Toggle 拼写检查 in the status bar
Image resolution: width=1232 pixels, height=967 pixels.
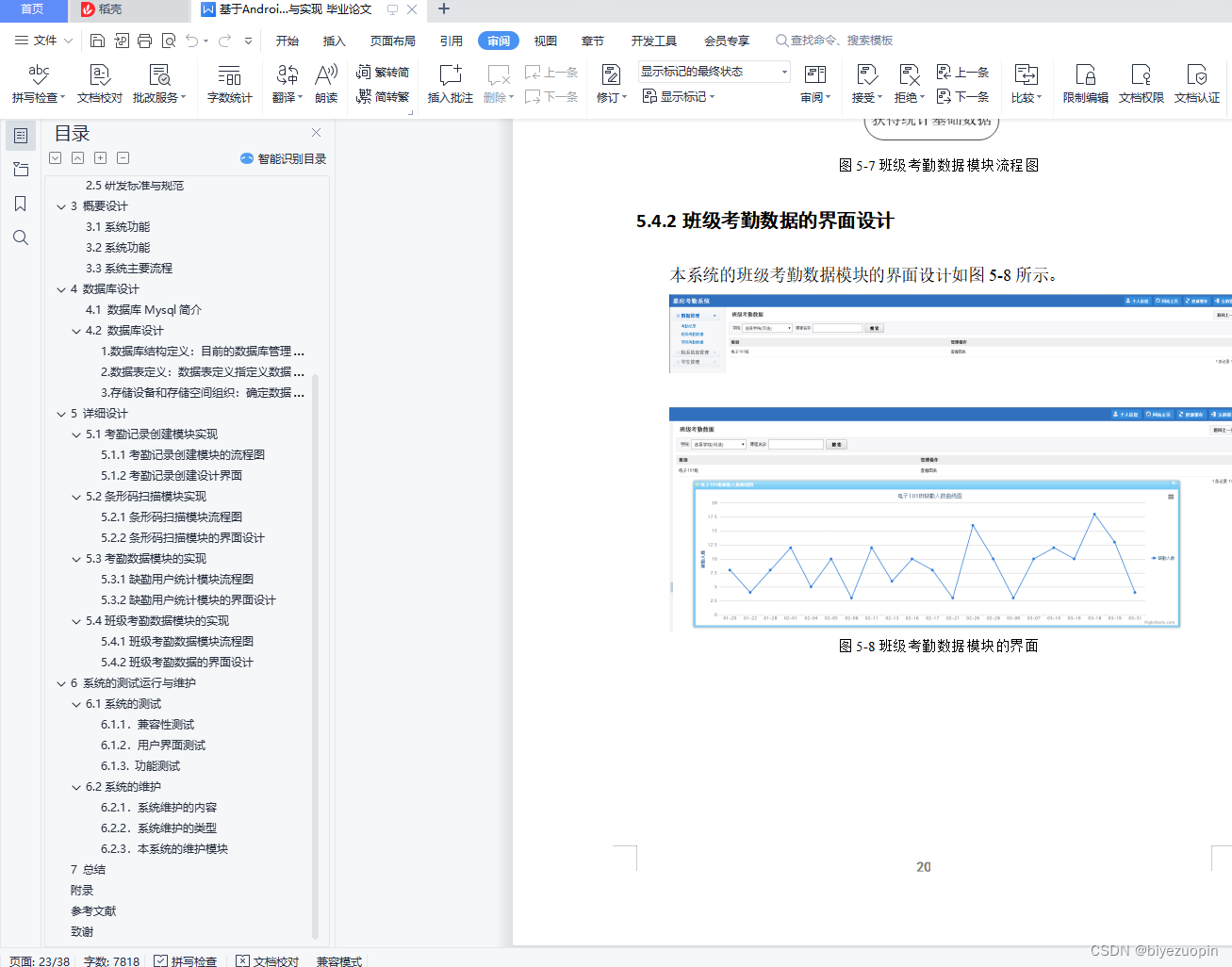(186, 961)
